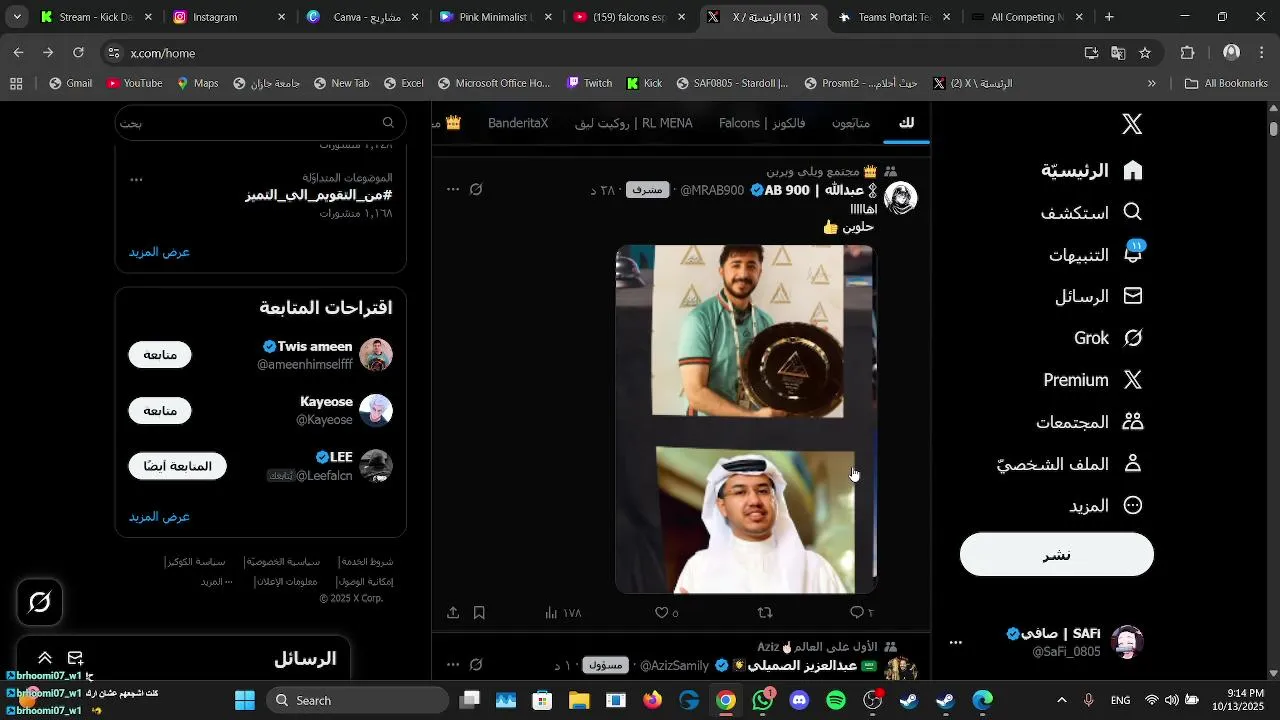Screen dimensions: 1280x720
Task: Open الملف الشخصيّ profile page
Action: coord(1070,464)
